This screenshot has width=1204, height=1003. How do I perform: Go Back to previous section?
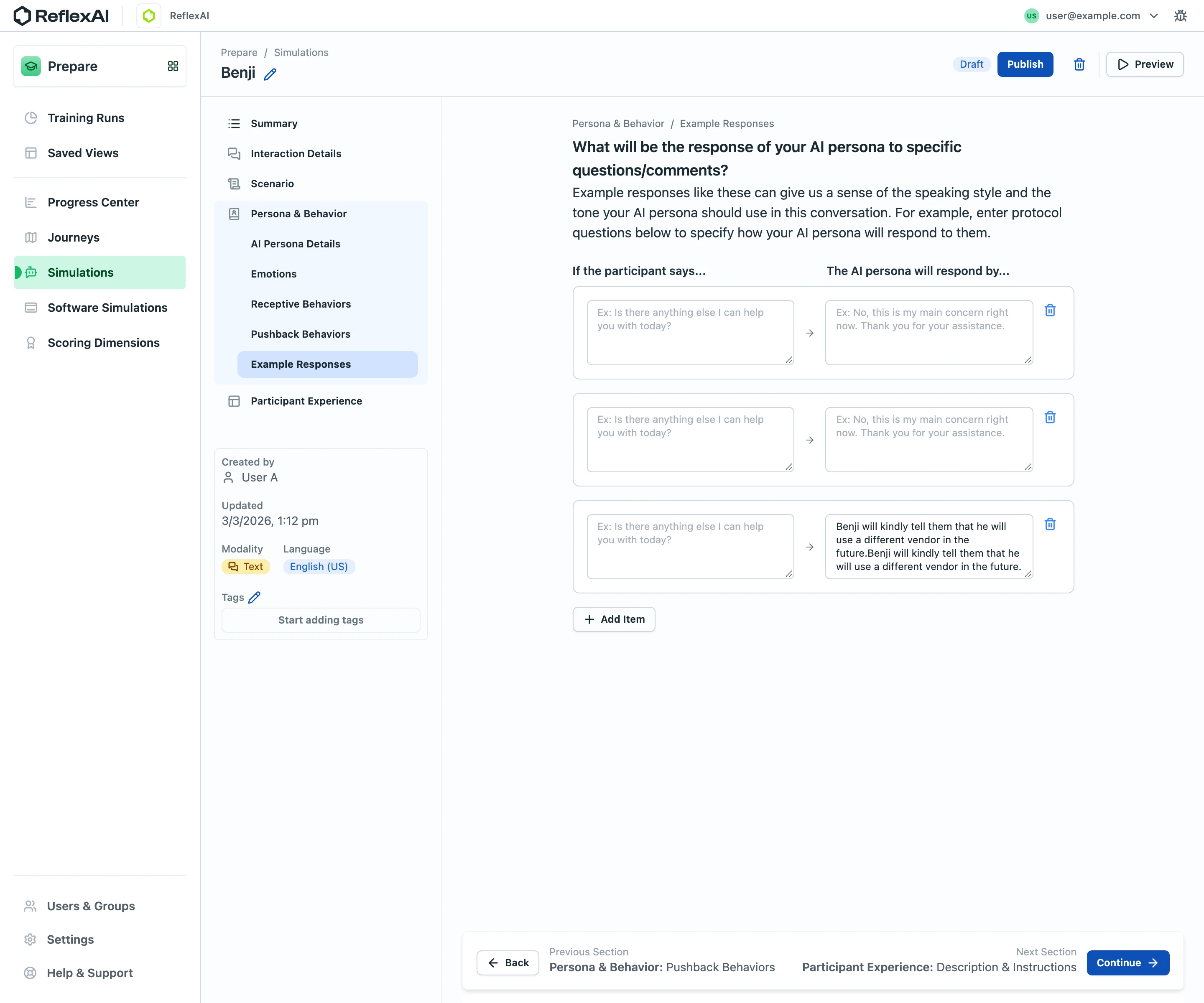pos(508,963)
